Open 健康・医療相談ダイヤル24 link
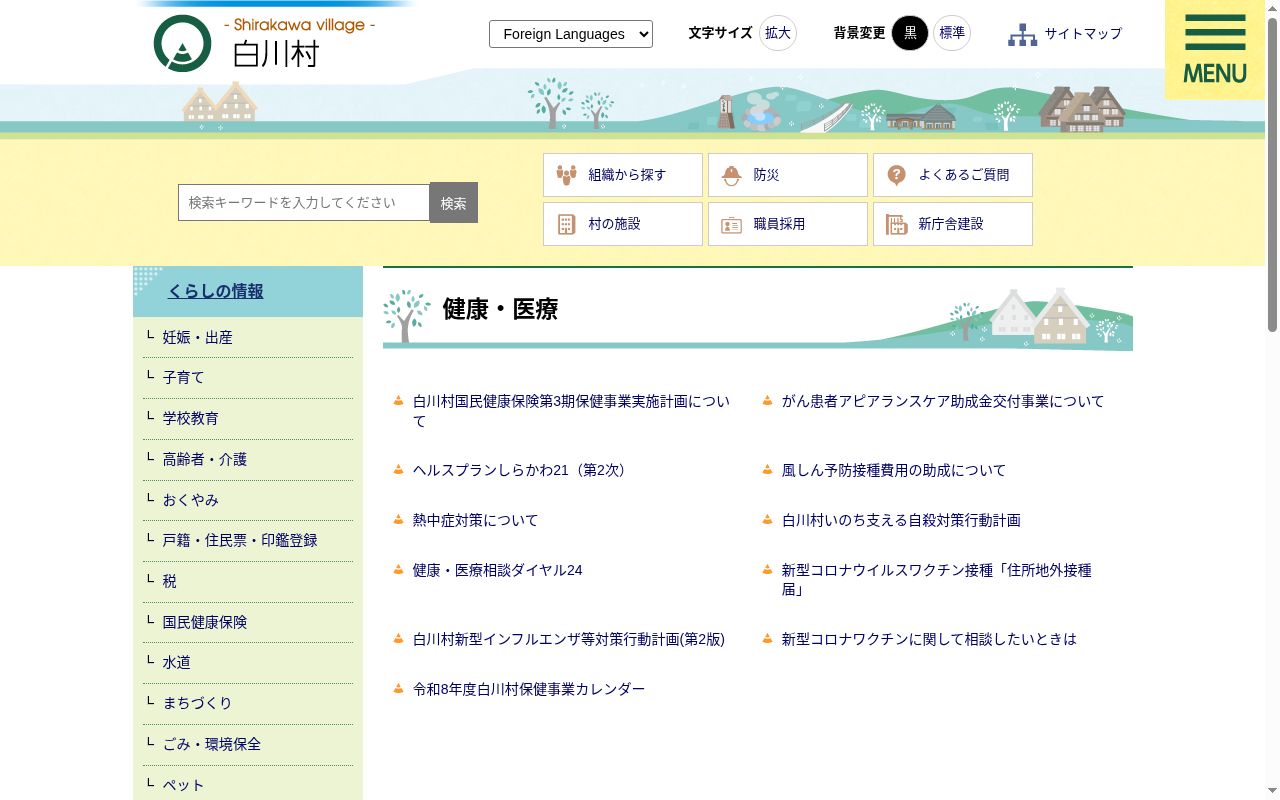 tap(498, 570)
